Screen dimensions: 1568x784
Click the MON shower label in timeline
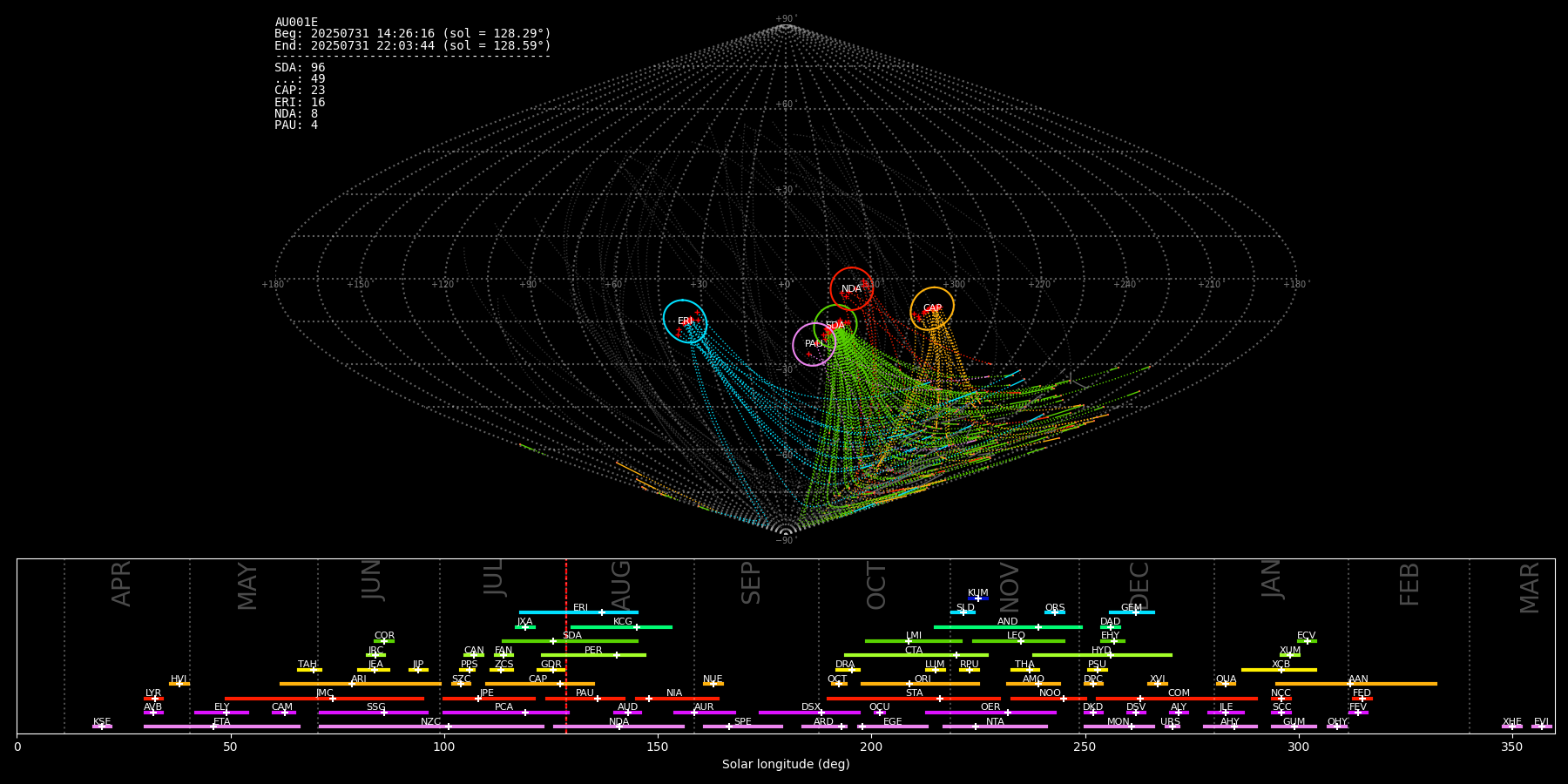pyautogui.click(x=1119, y=722)
